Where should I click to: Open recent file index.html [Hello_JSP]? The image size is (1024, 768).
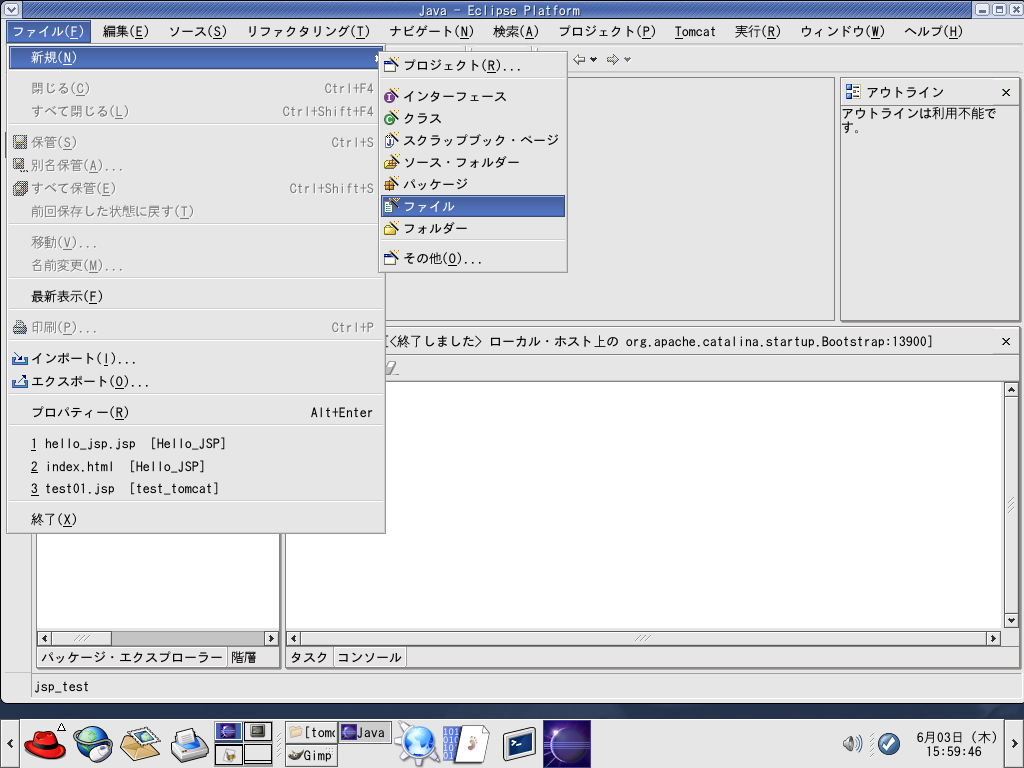[x=196, y=467]
